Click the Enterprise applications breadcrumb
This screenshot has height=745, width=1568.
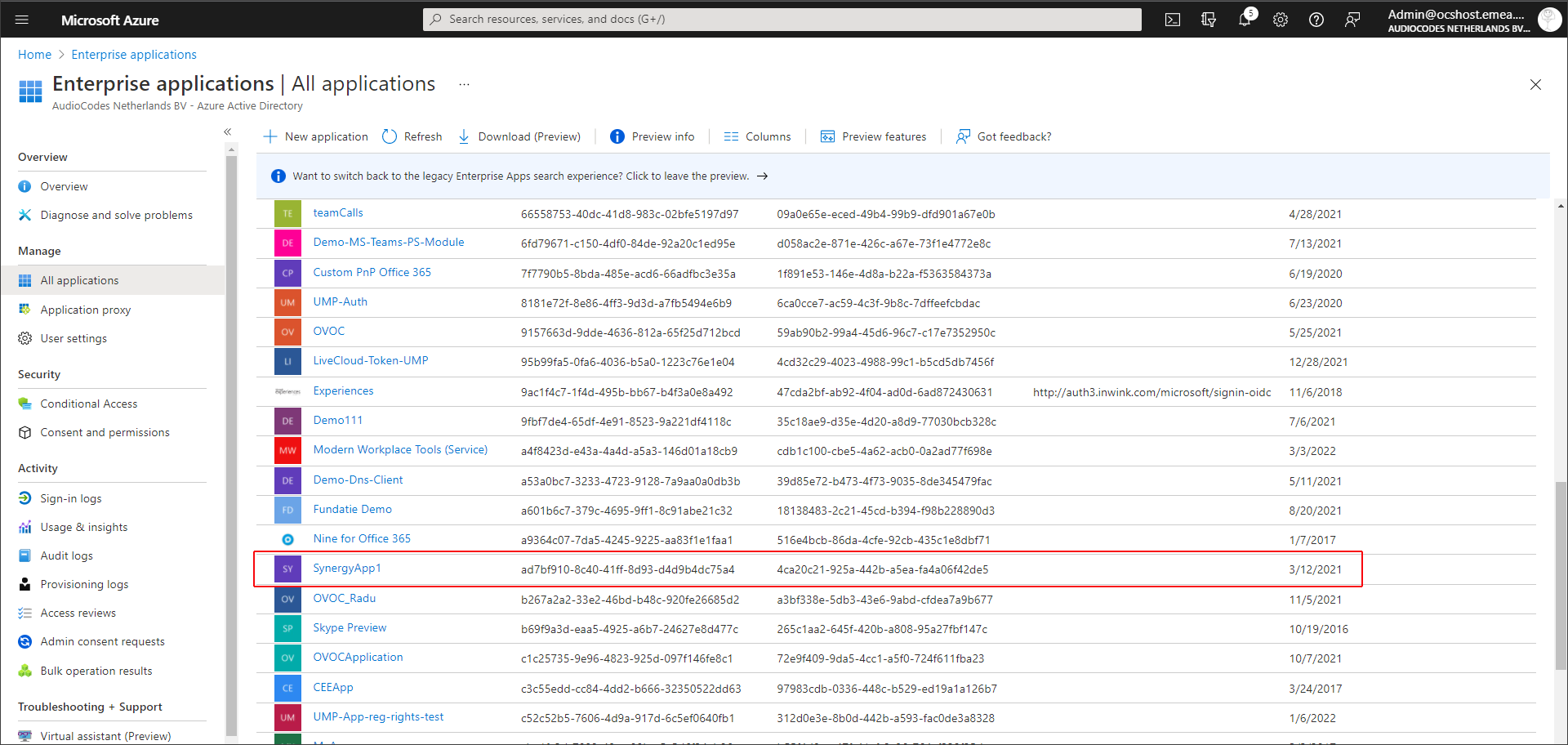click(134, 55)
